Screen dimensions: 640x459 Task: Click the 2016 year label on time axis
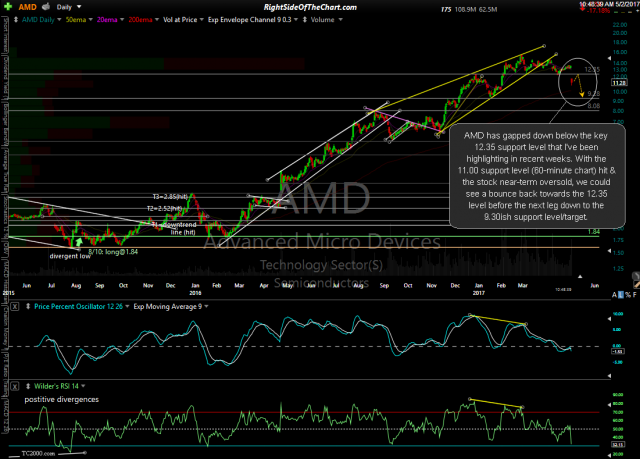[x=195, y=293]
